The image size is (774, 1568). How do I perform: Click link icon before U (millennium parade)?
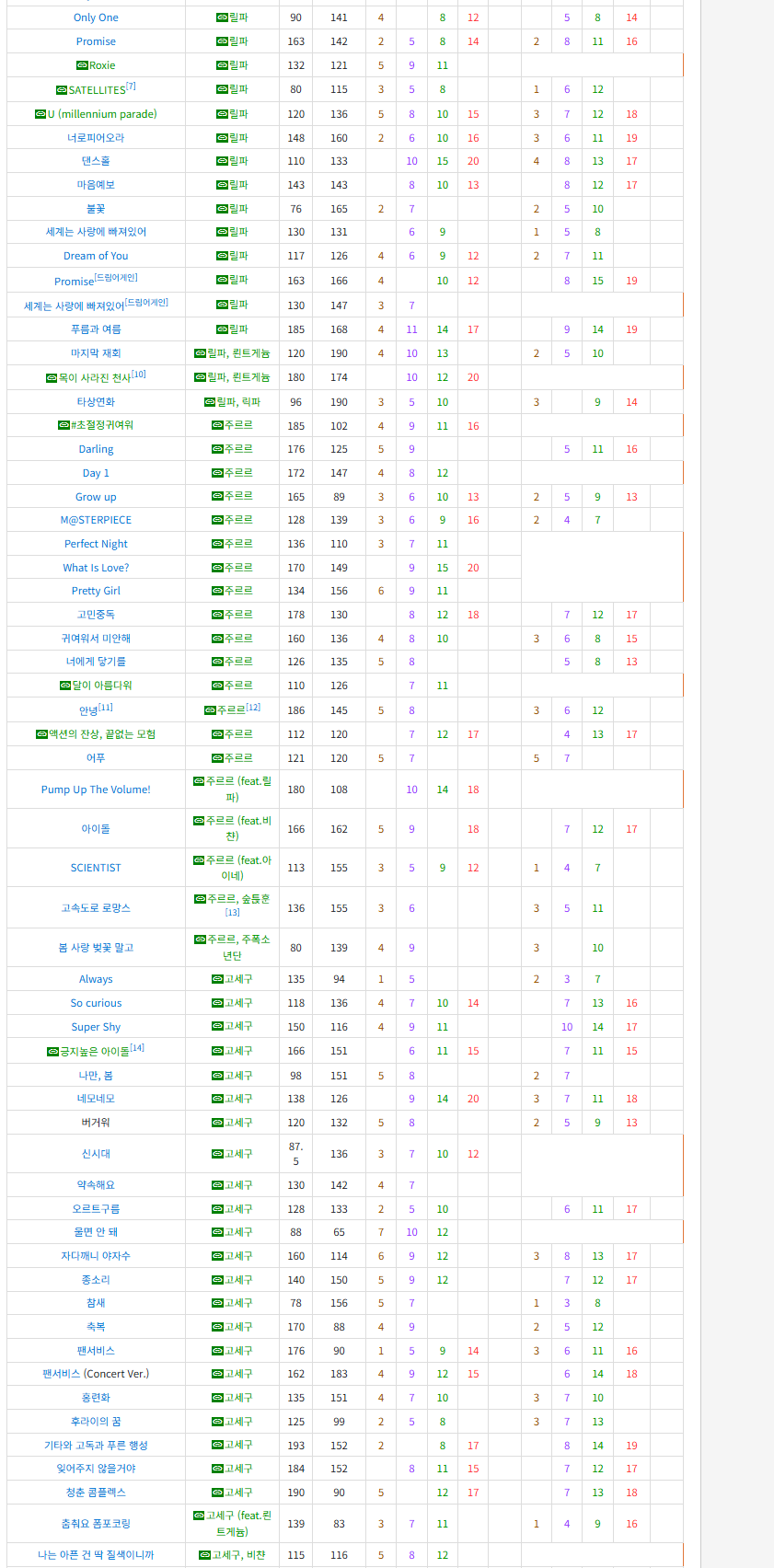coord(40,114)
